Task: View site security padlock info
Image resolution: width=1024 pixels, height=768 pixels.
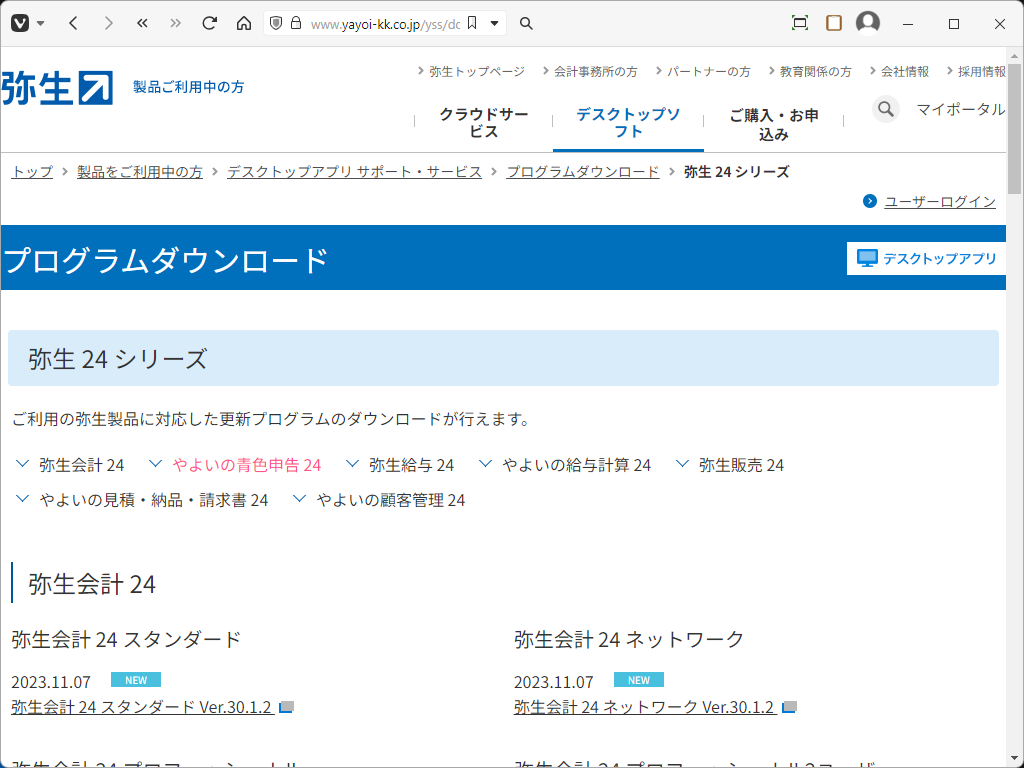Action: click(296, 24)
